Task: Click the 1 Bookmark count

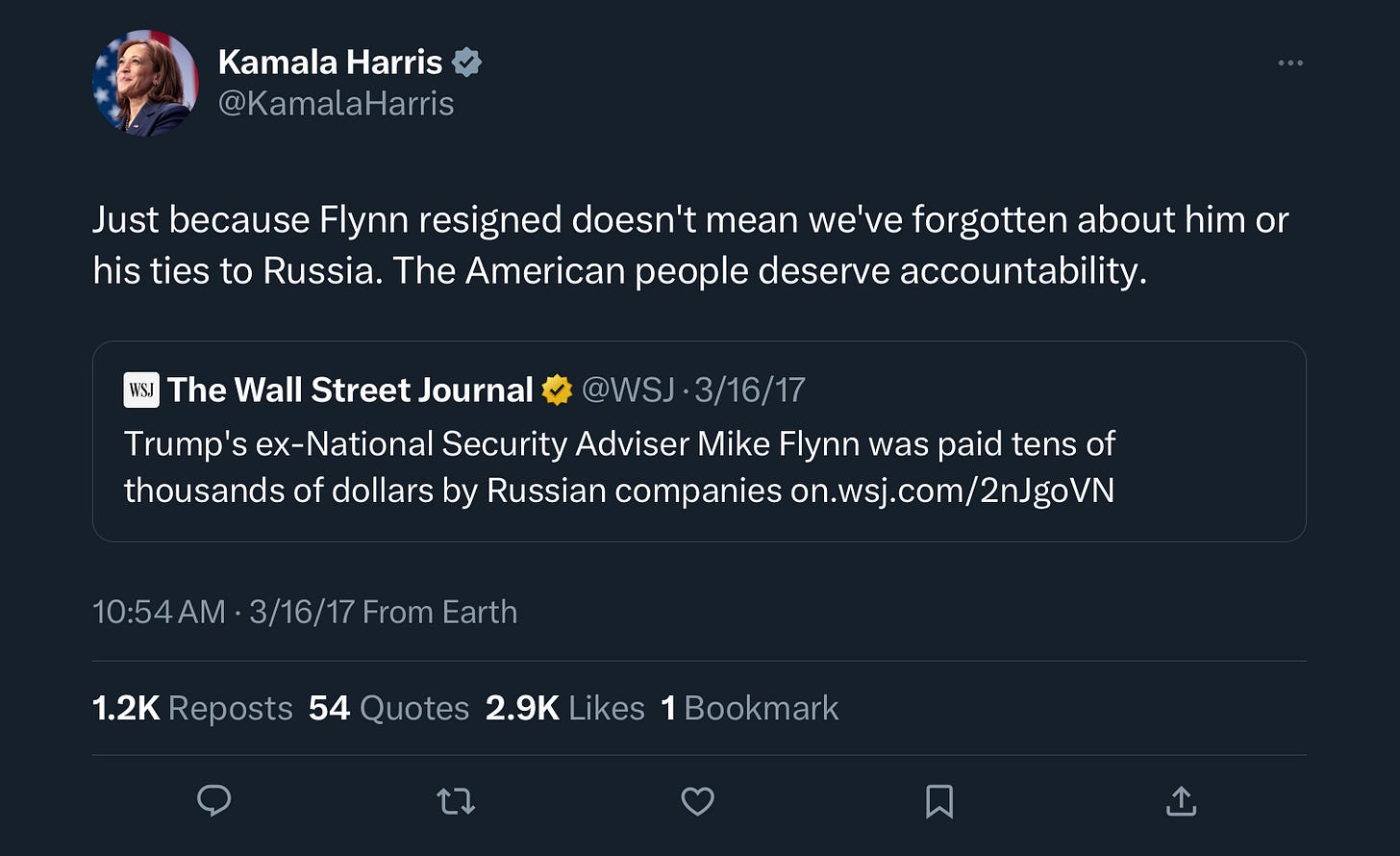Action: click(x=749, y=709)
